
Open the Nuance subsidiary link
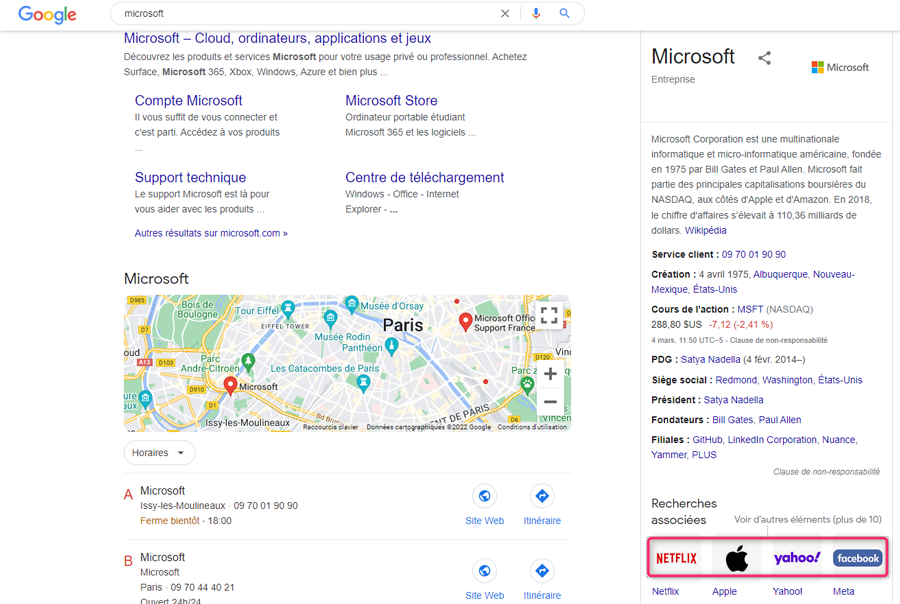point(839,440)
